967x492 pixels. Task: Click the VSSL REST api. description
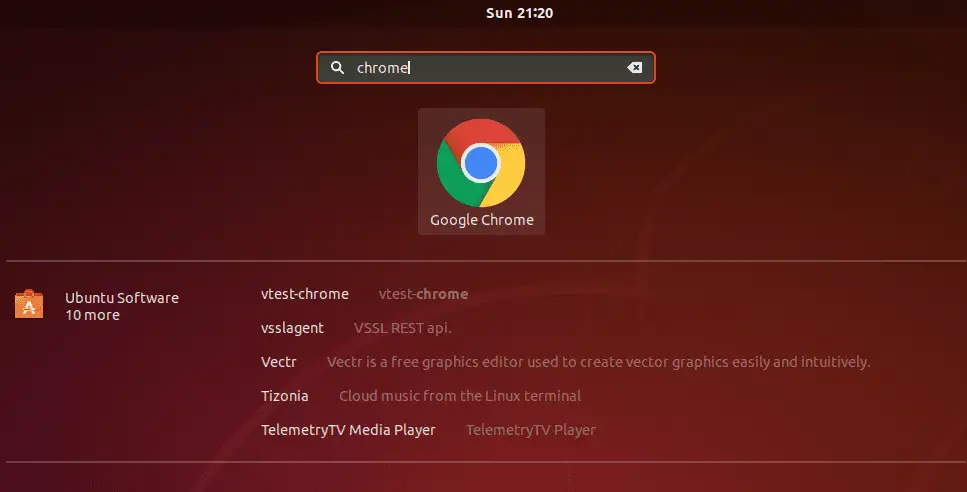coord(403,328)
